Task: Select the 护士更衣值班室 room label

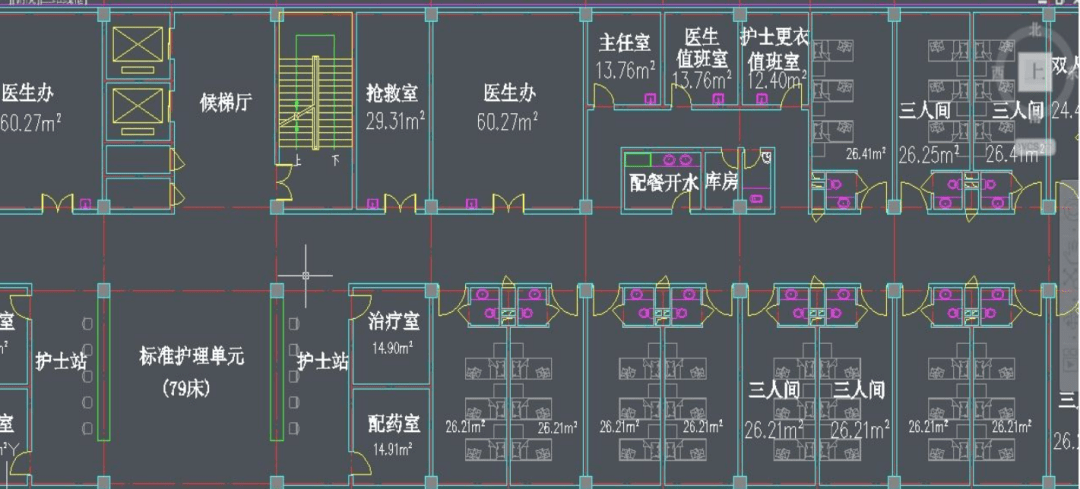Action: (775, 48)
